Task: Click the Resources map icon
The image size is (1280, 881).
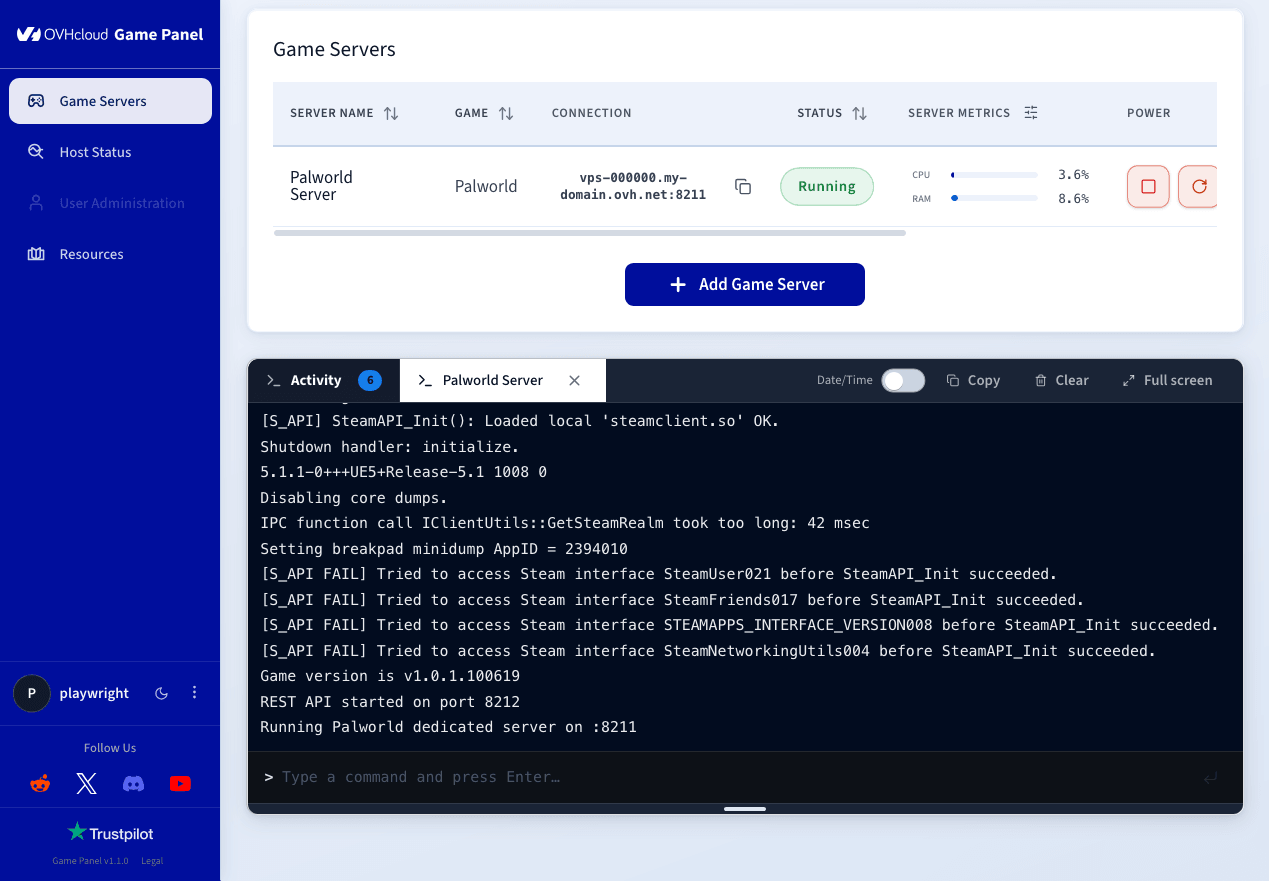Action: [x=36, y=254]
